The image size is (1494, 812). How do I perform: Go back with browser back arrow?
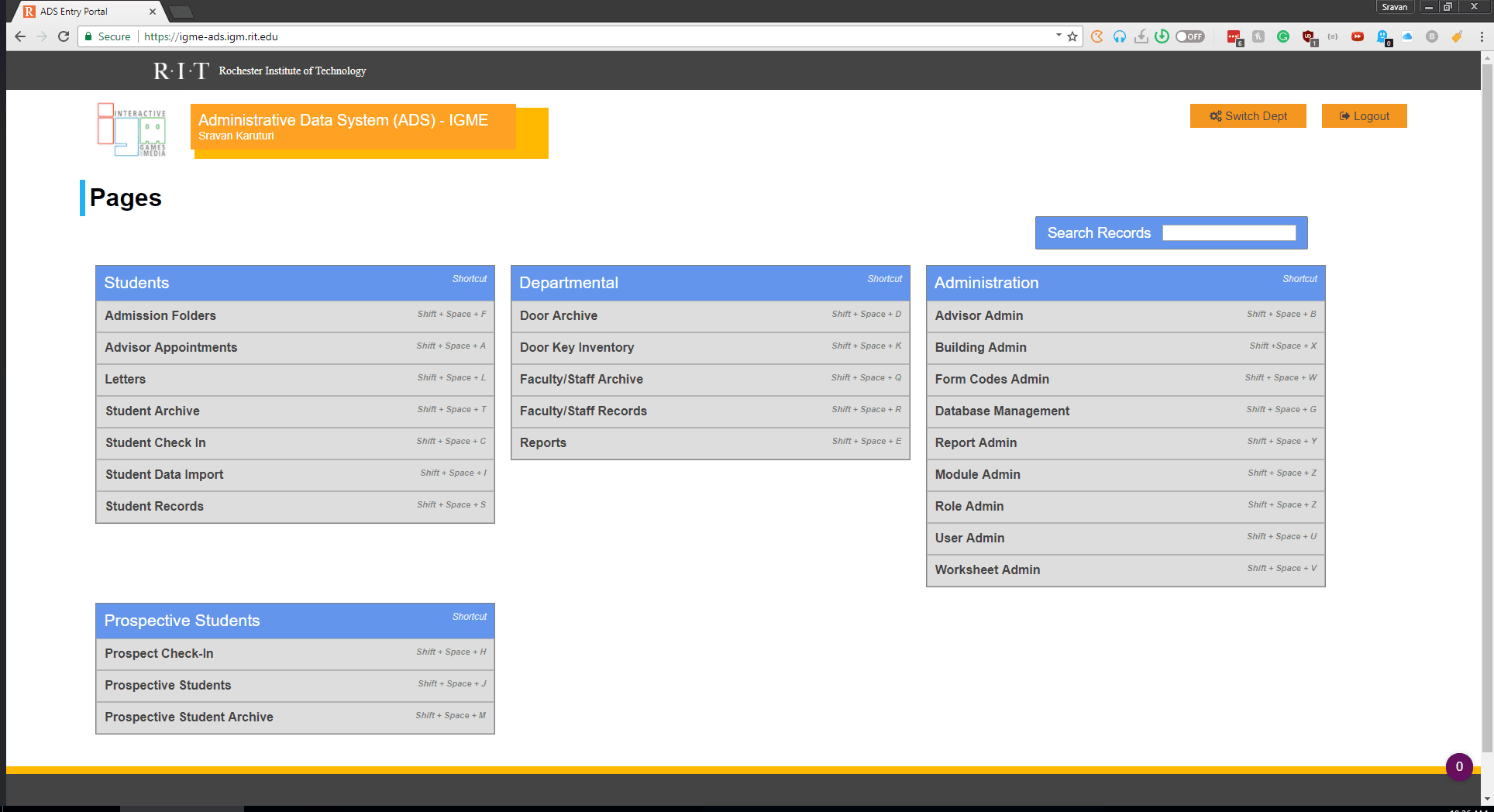(x=20, y=36)
